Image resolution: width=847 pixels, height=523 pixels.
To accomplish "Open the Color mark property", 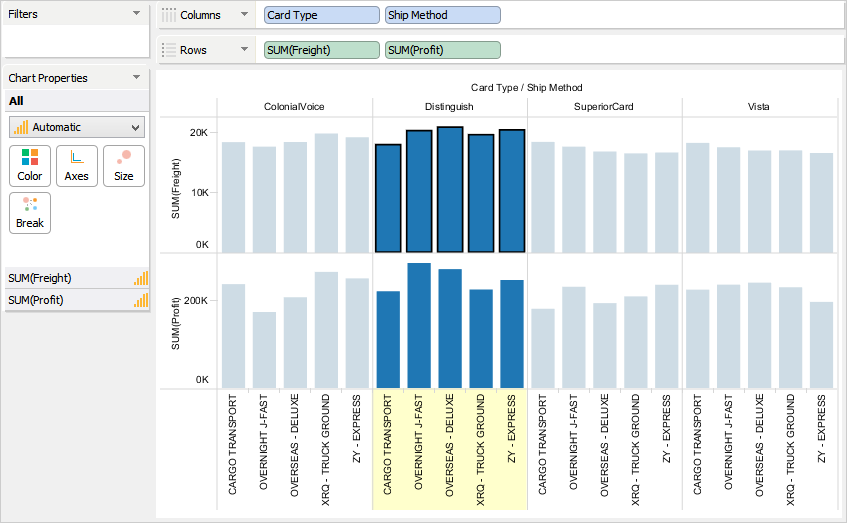I will [x=30, y=165].
